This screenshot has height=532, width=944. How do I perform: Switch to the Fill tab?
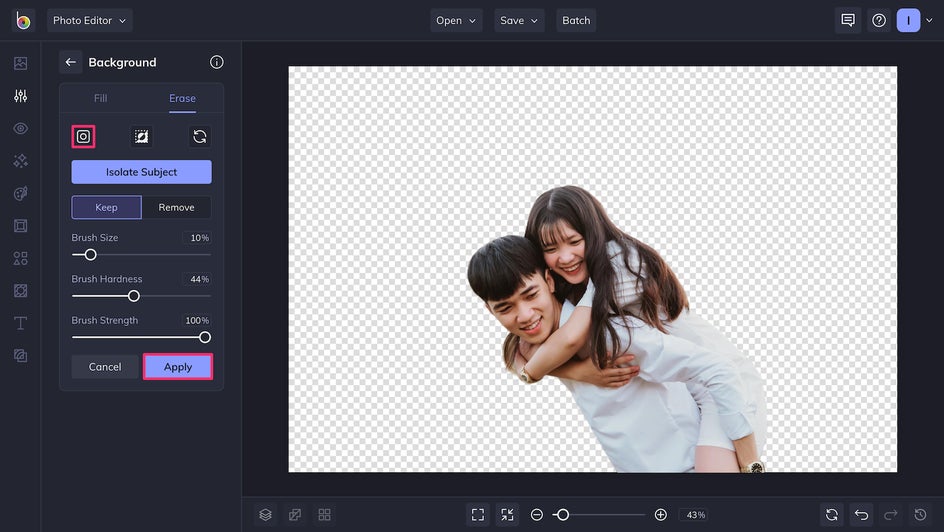(x=101, y=98)
